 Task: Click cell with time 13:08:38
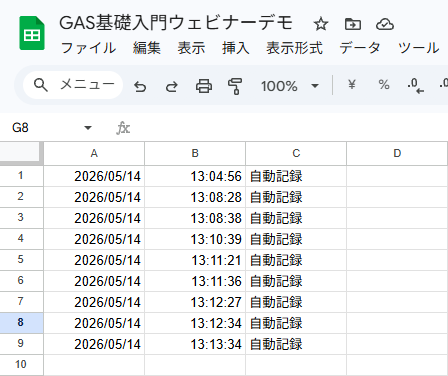pos(195,218)
